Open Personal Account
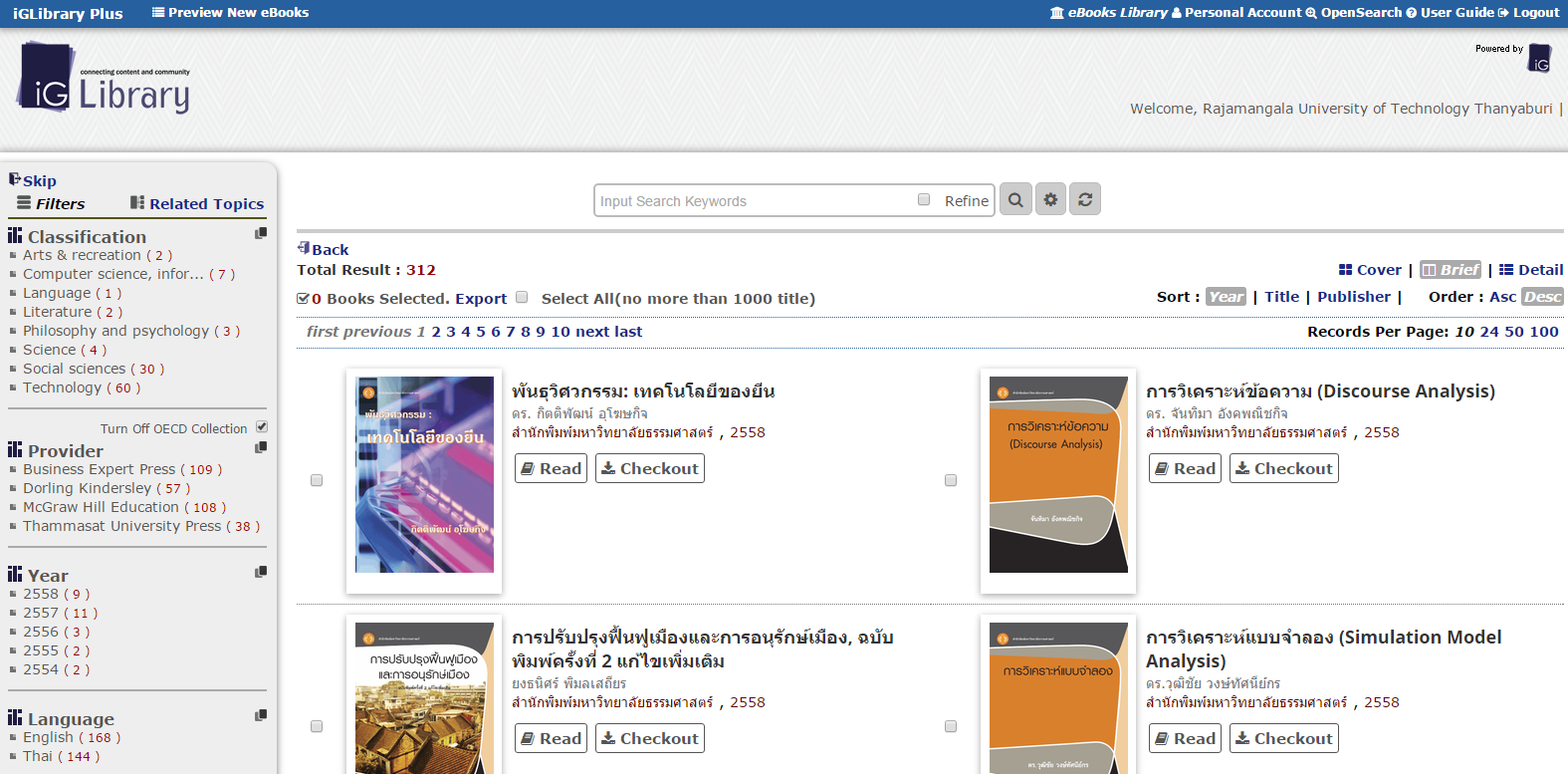Screen dimensions: 1568x774 coord(1236,13)
